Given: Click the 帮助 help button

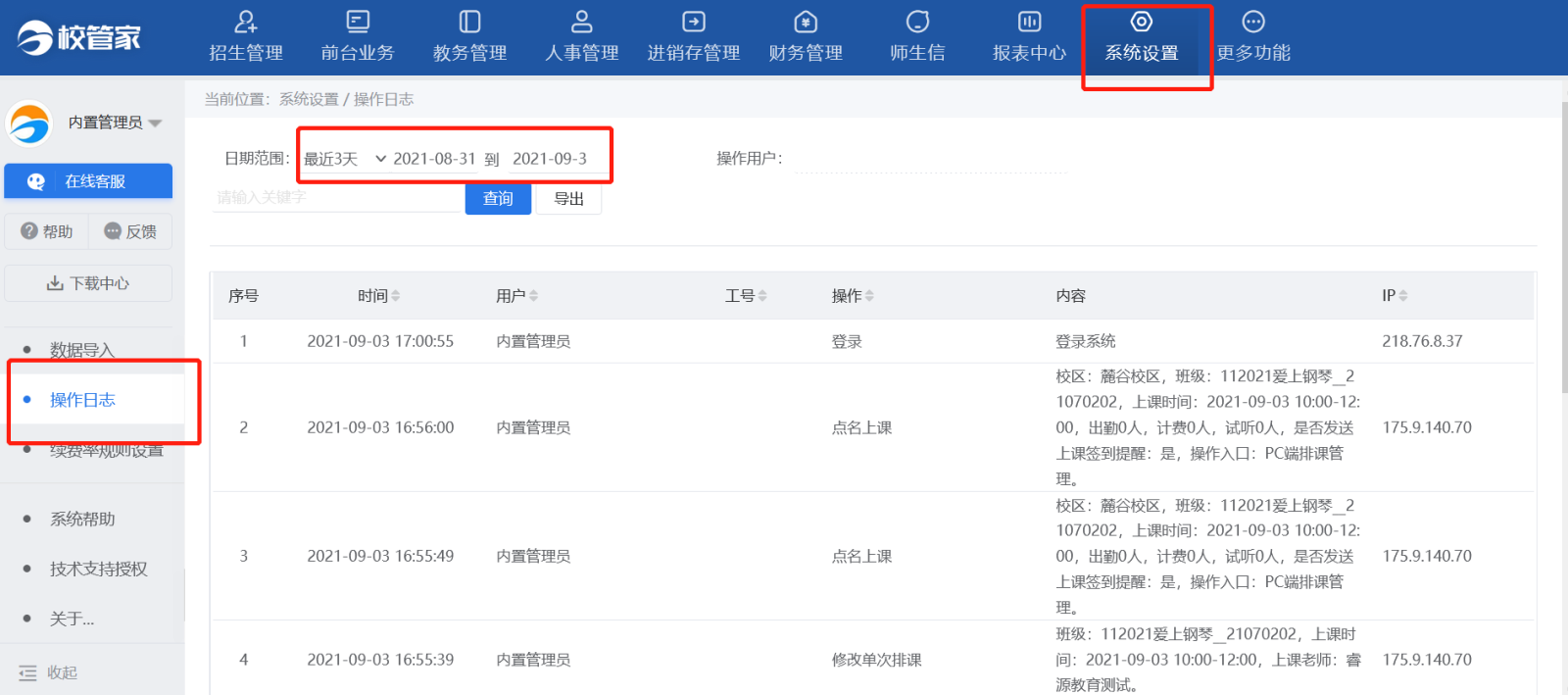Looking at the screenshot, I should coord(46,231).
